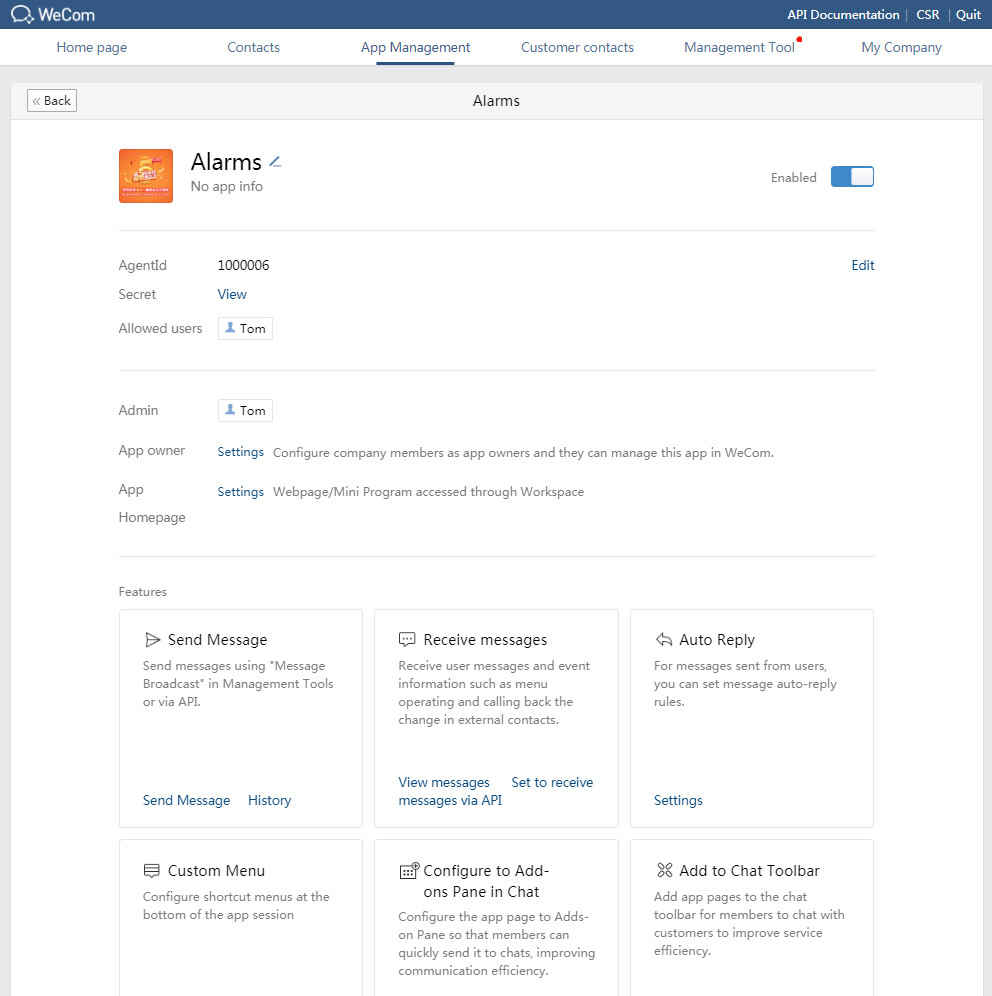Click Quit in the top bar

pyautogui.click(x=968, y=15)
